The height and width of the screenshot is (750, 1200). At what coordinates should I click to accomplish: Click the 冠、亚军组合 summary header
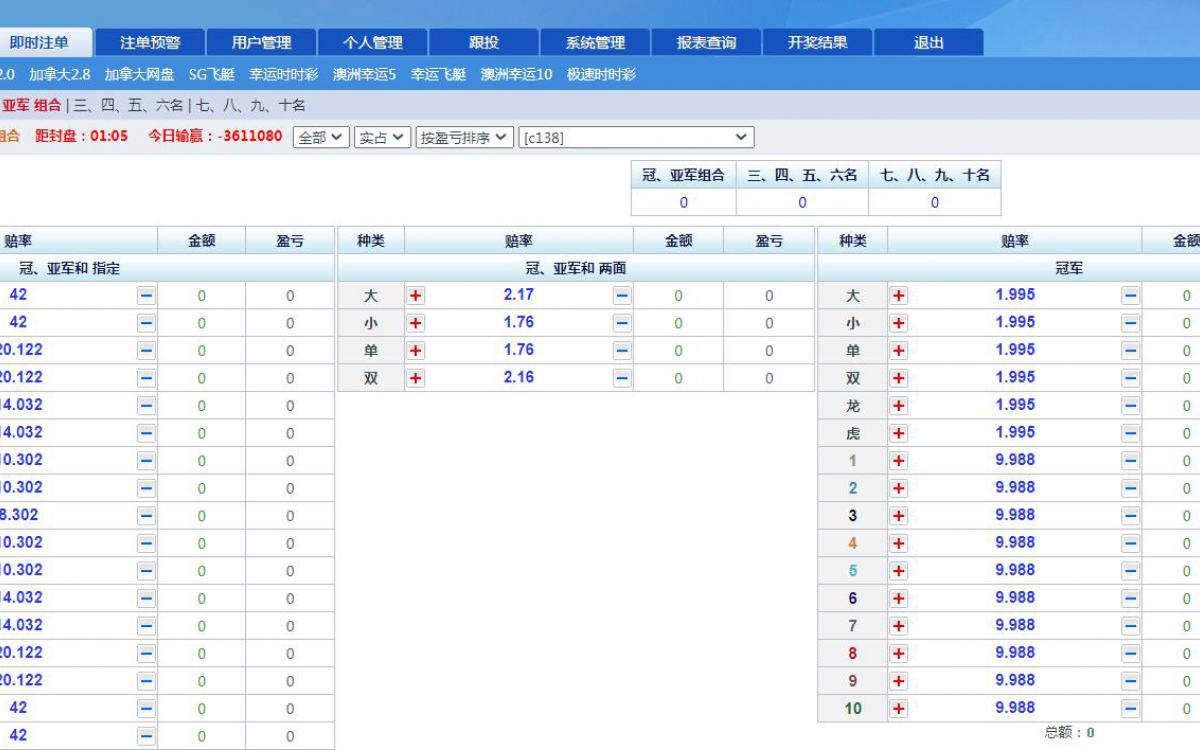tap(683, 175)
